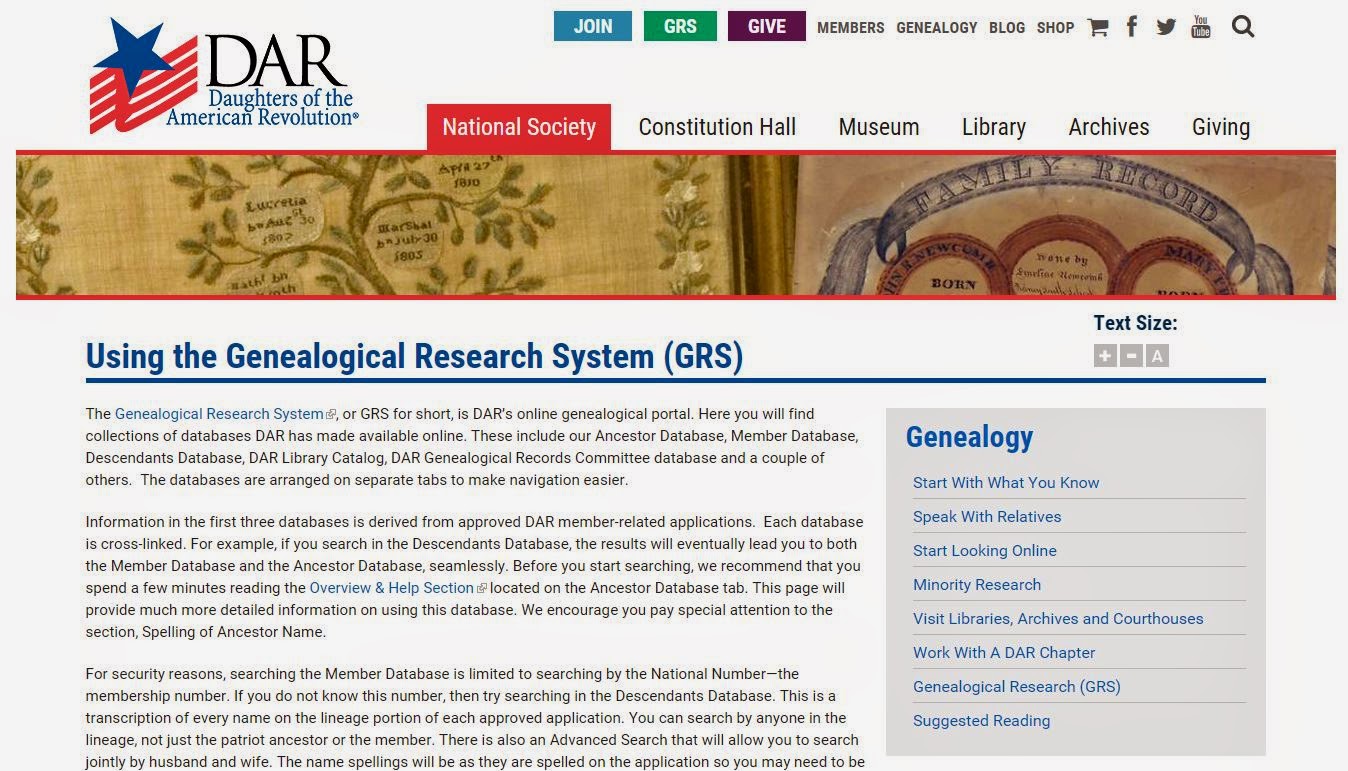Screen dimensions: 1348x771
Task: Click the Family Record banner illustration
Action: [1066, 225]
